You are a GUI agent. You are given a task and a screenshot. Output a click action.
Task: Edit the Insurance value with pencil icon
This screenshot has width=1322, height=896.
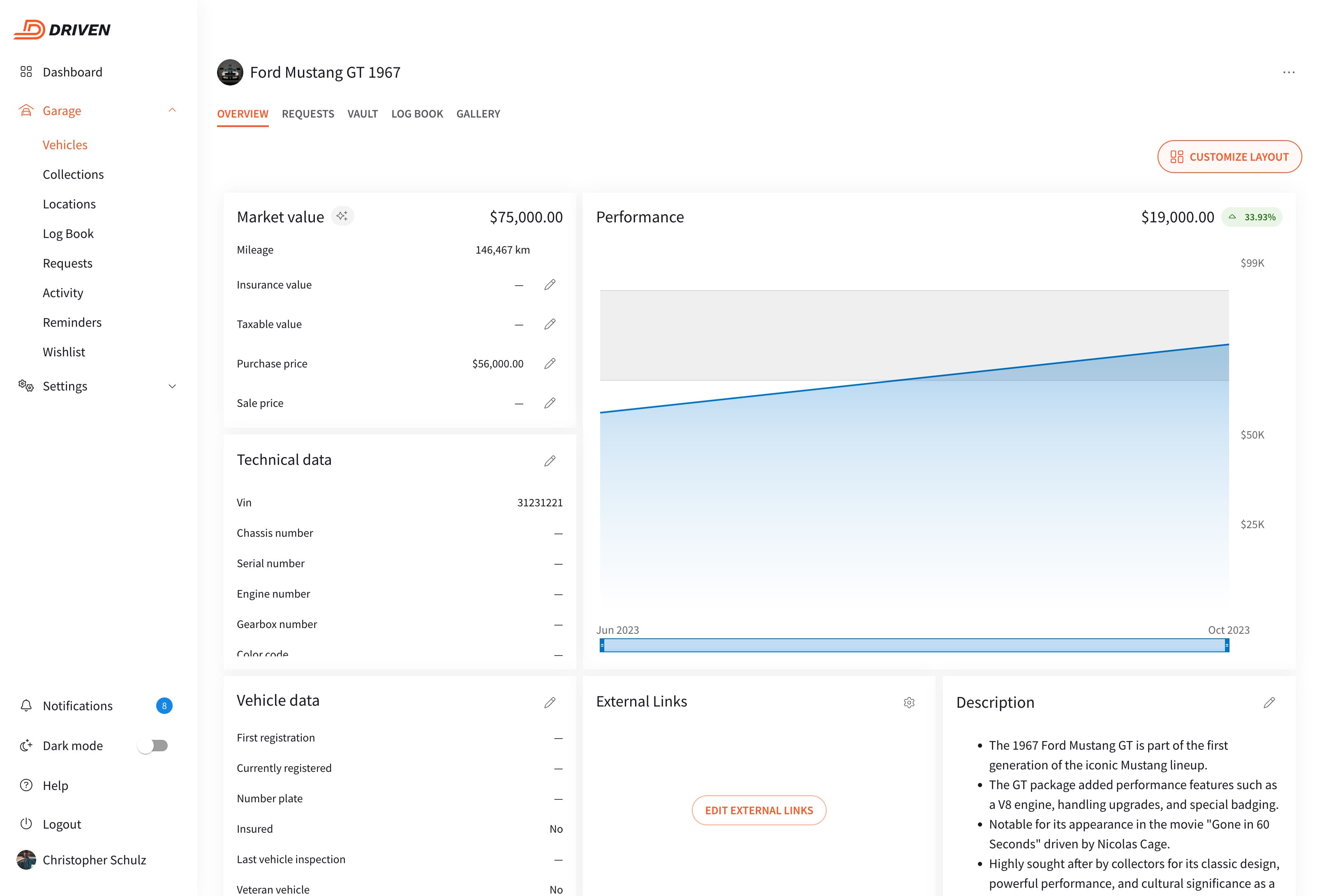(550, 285)
